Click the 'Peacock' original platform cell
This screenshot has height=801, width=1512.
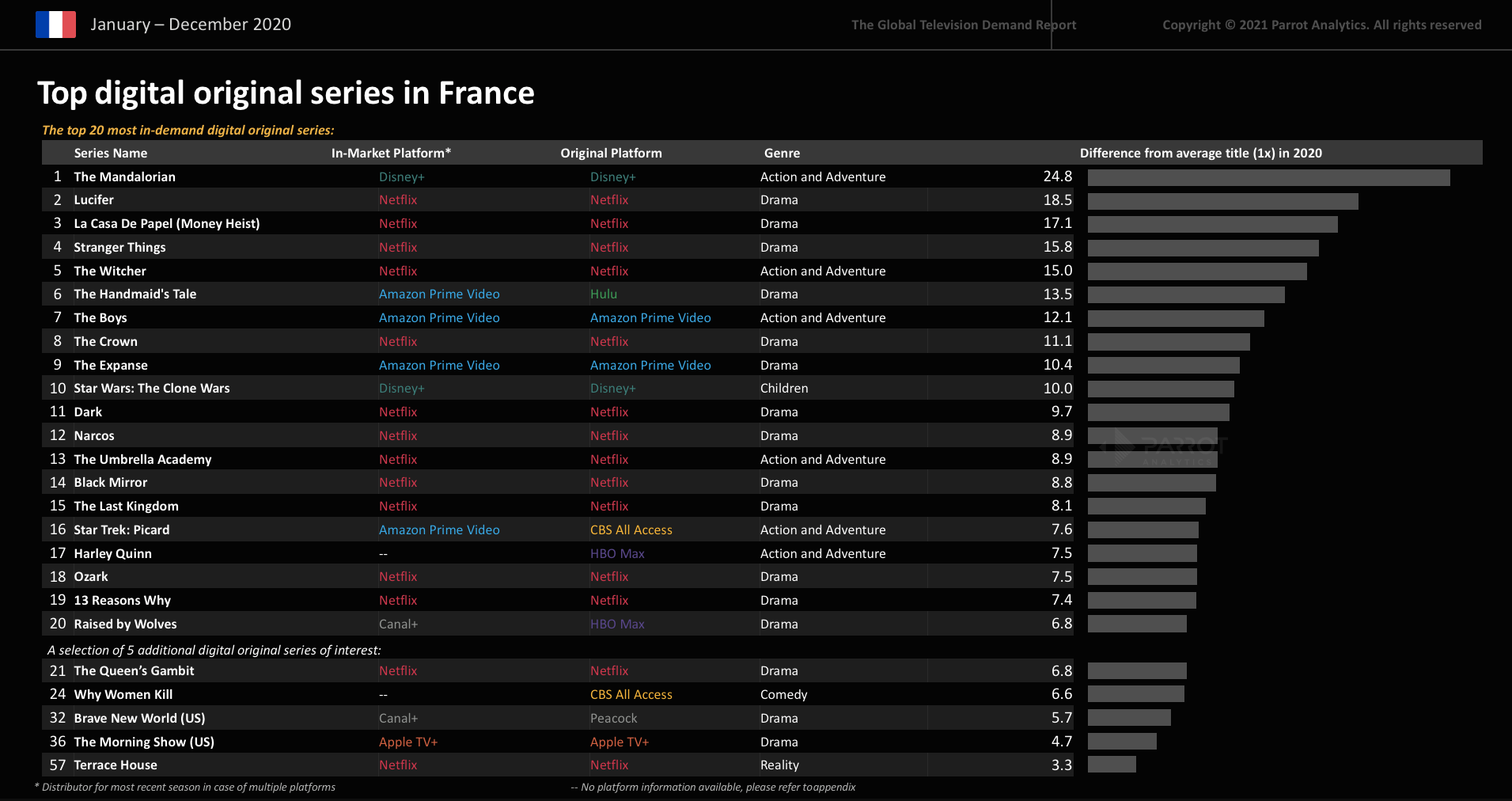(613, 718)
